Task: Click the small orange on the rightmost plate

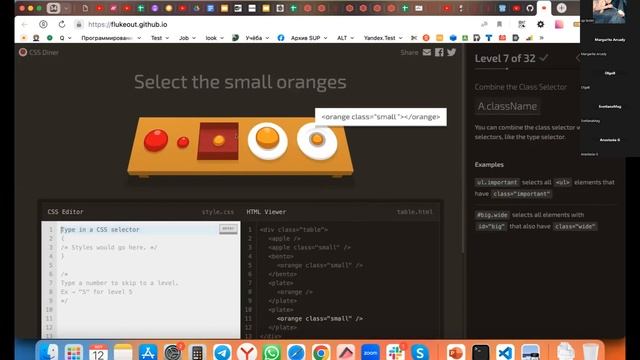Action: pyautogui.click(x=317, y=139)
